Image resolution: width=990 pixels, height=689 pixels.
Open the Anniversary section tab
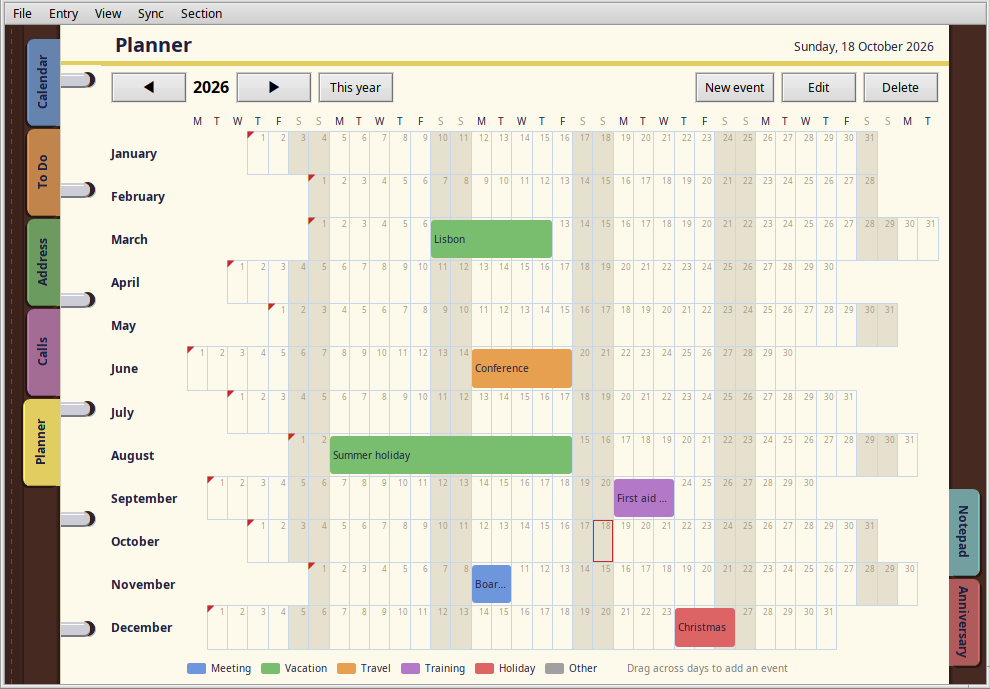(964, 622)
